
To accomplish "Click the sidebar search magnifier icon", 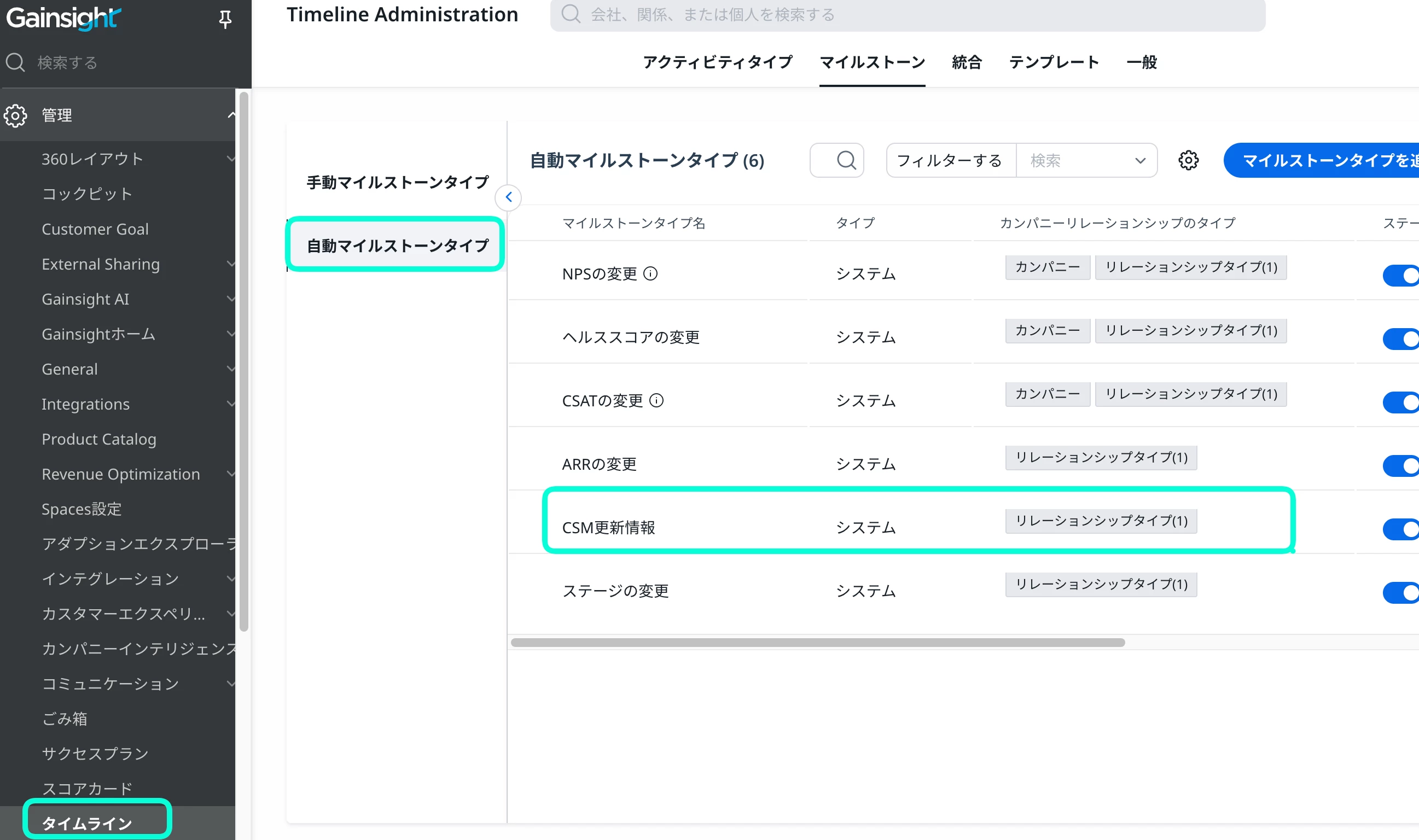I will click(15, 62).
